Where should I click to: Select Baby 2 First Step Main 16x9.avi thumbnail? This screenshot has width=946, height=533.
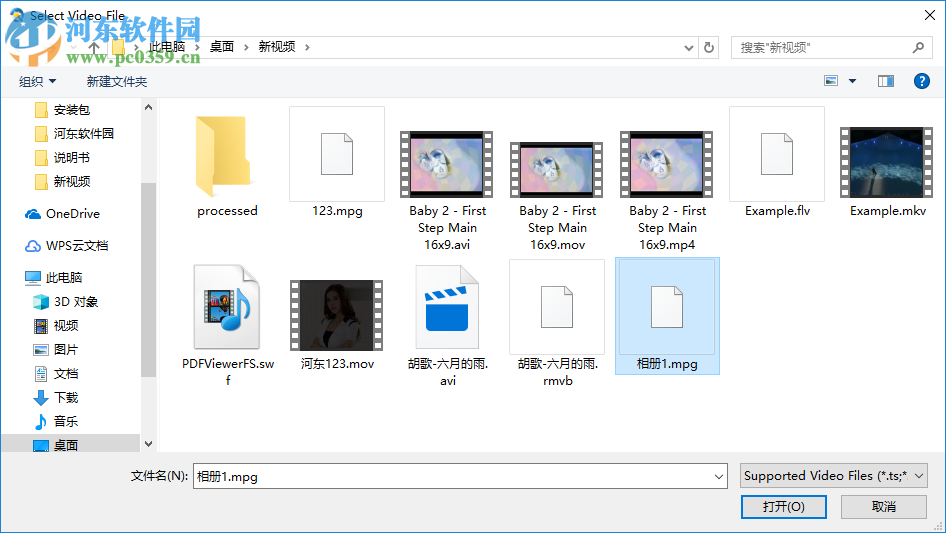[446, 164]
